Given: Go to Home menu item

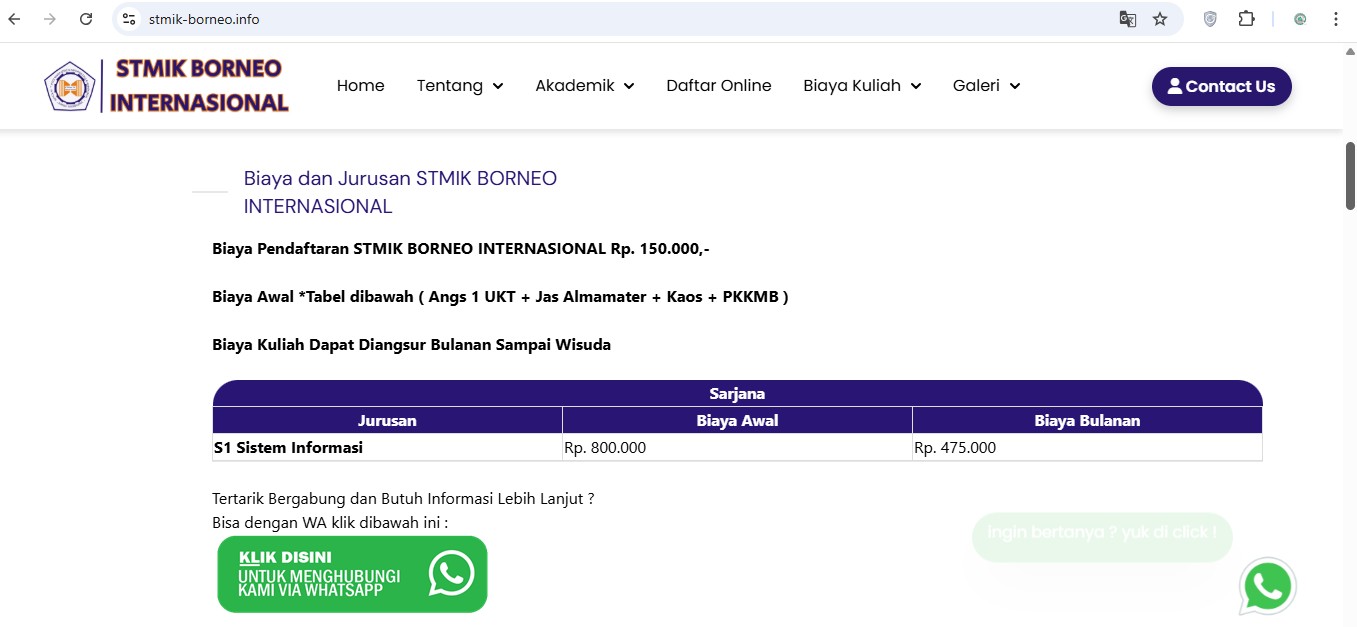Looking at the screenshot, I should [x=361, y=86].
